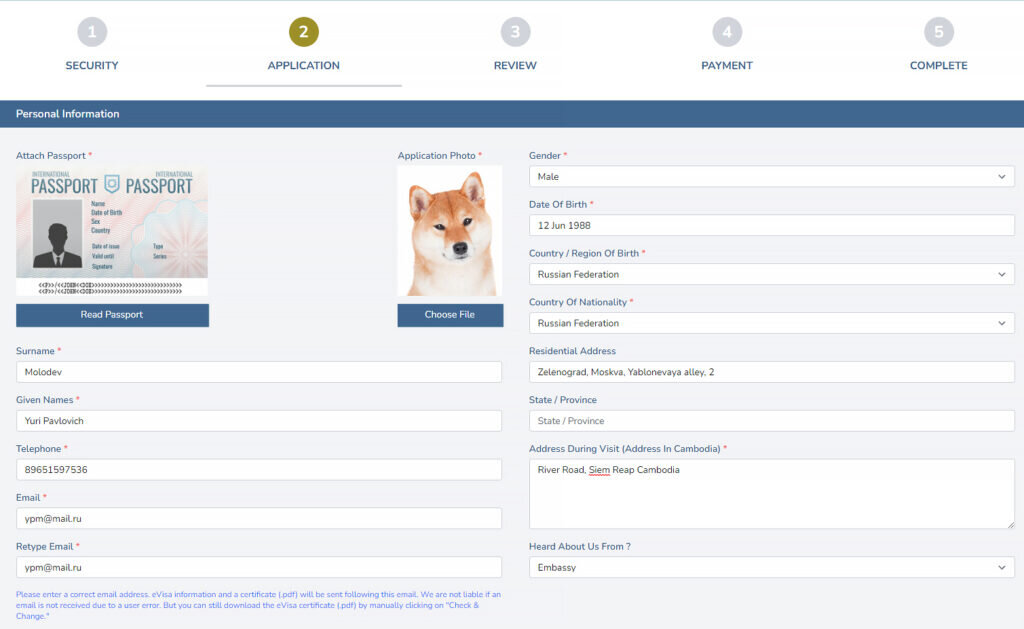Go to the REVIEW step label
Viewport: 1024px width, 629px height.
(x=515, y=65)
